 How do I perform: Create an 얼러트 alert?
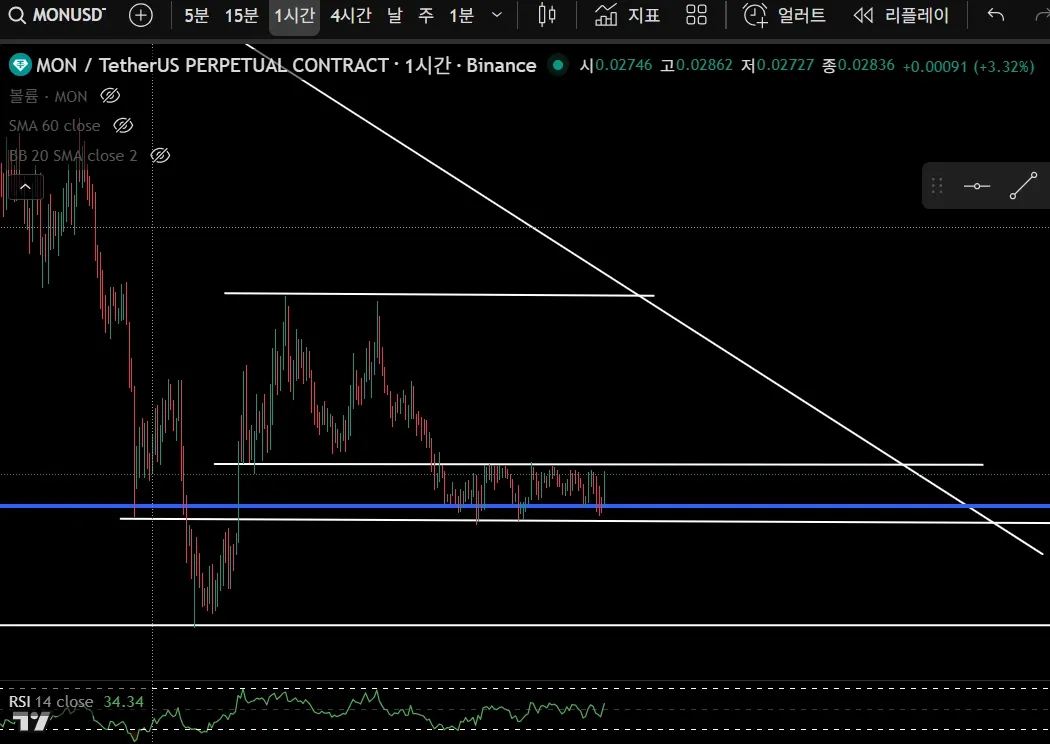784,15
